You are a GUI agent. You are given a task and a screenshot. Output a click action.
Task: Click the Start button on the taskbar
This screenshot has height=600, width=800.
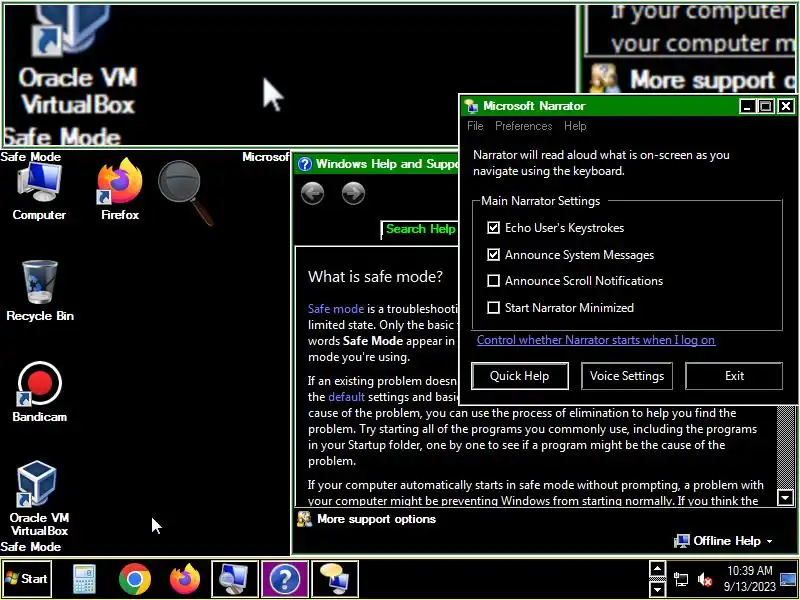[27, 579]
